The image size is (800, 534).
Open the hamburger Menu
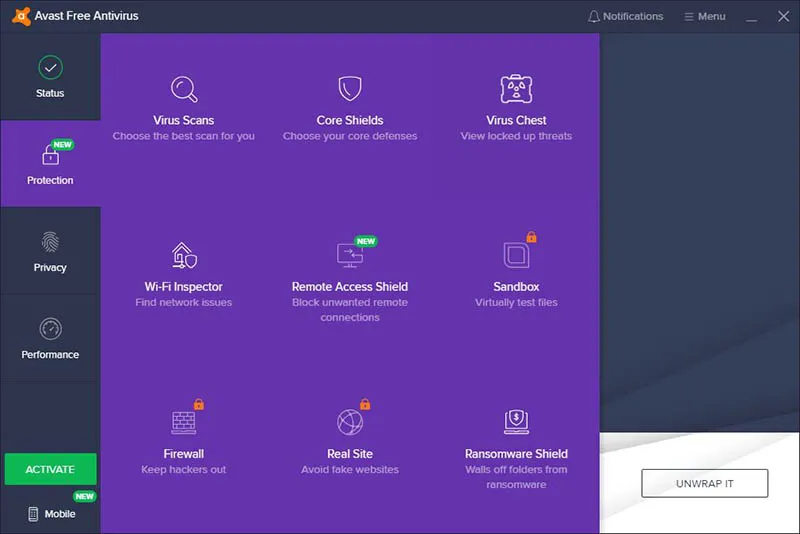point(704,16)
